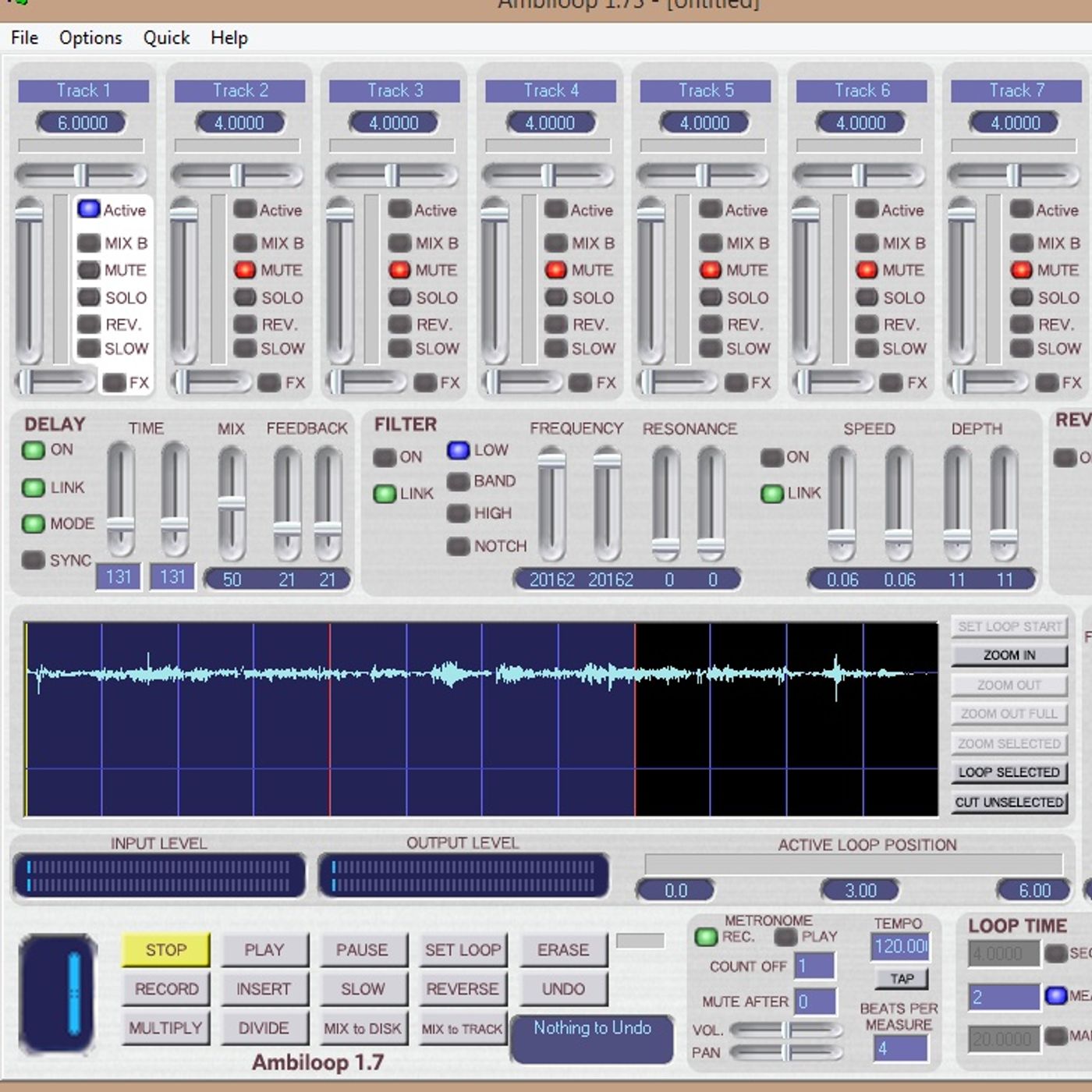The width and height of the screenshot is (1092, 1092).
Task: Toggle FX on Track 7
Action: tap(1047, 382)
